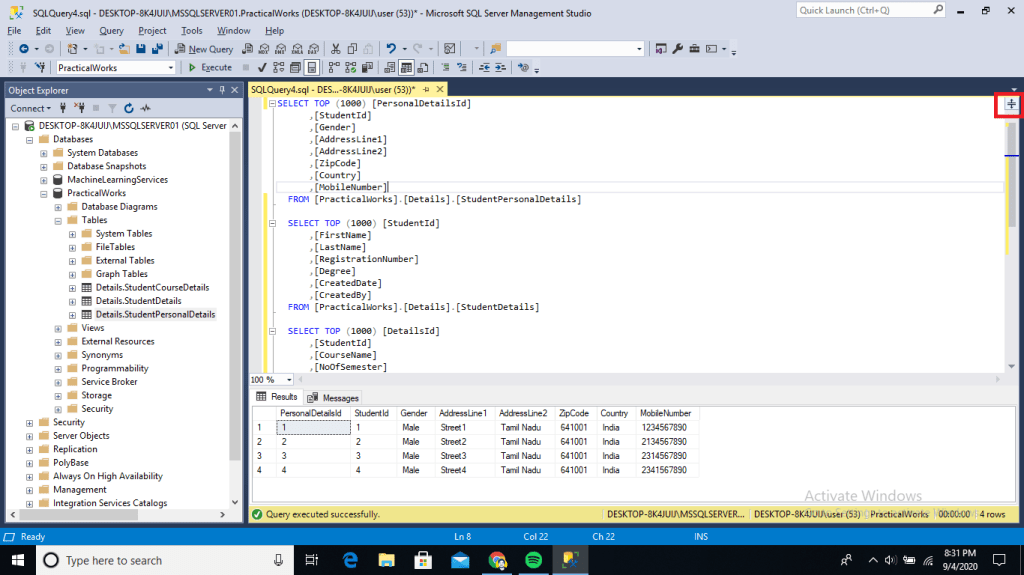
Task: Toggle auto-hide pin on Object Explorer panel
Action: point(222,90)
